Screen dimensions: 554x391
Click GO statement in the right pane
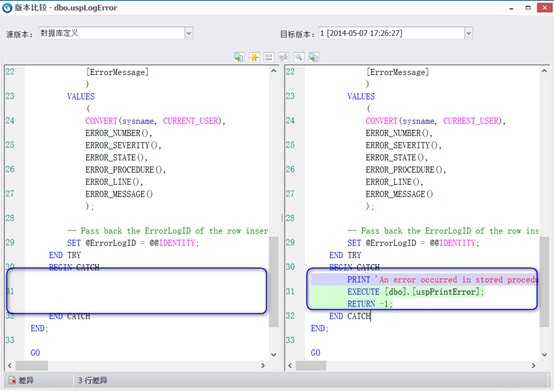[x=316, y=353]
